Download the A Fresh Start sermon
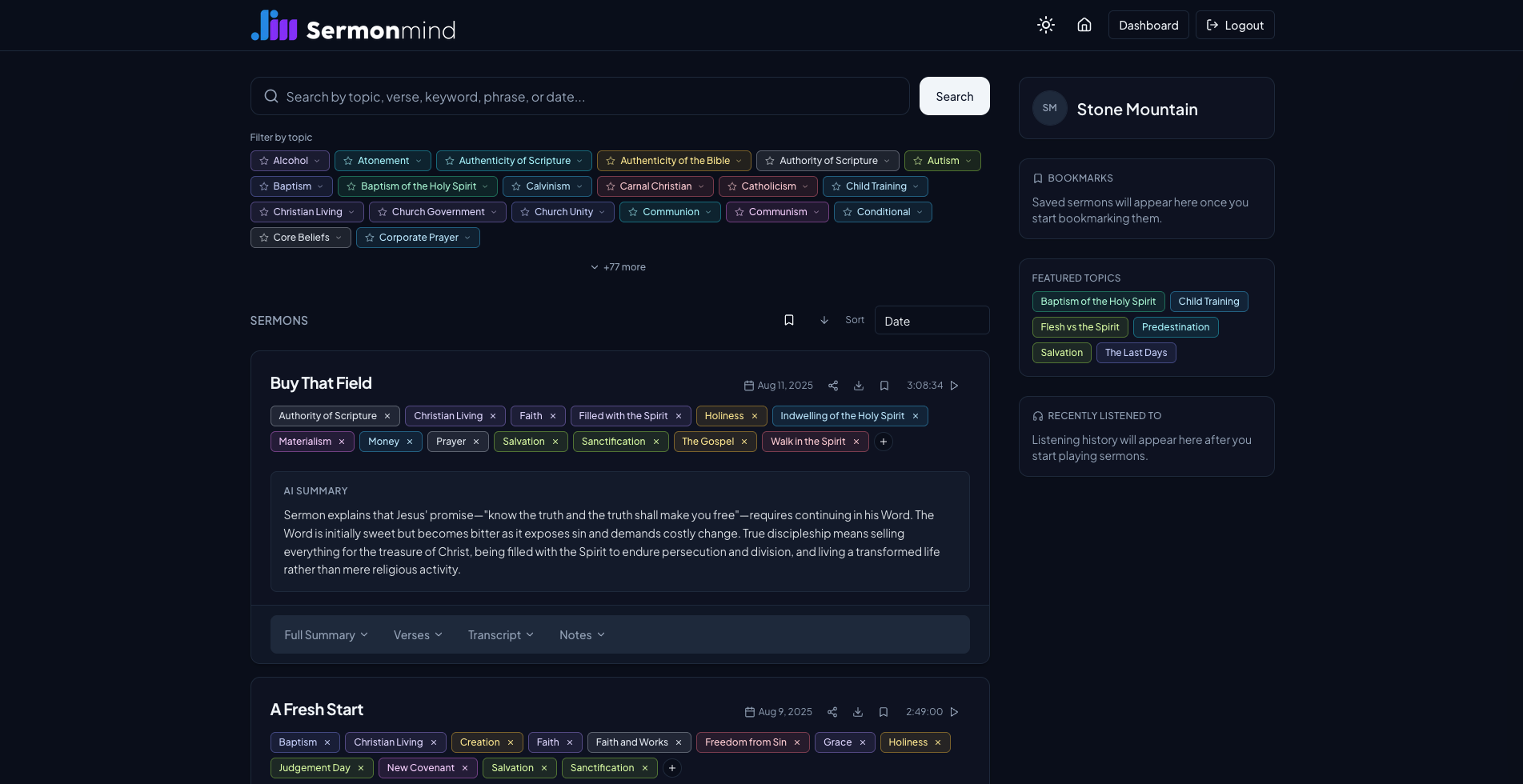Viewport: 1523px width, 784px height. click(858, 712)
